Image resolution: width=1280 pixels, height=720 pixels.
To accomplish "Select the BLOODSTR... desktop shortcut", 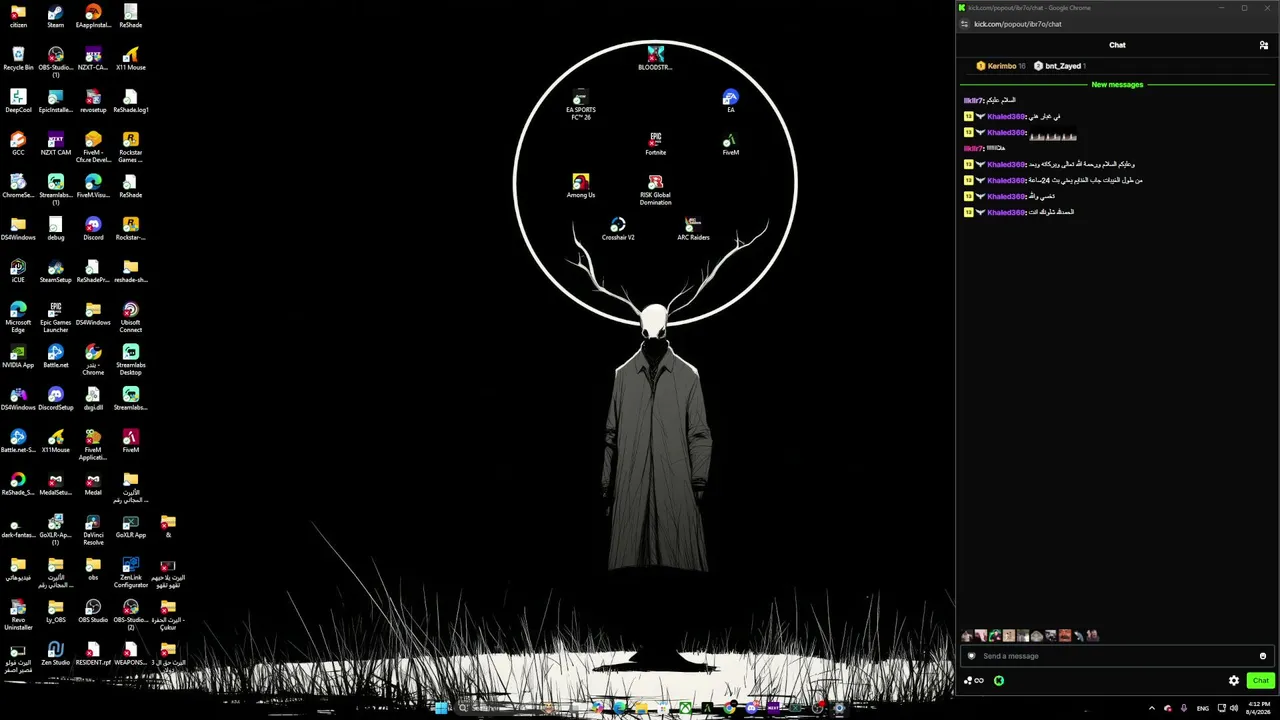I will pyautogui.click(x=655, y=58).
